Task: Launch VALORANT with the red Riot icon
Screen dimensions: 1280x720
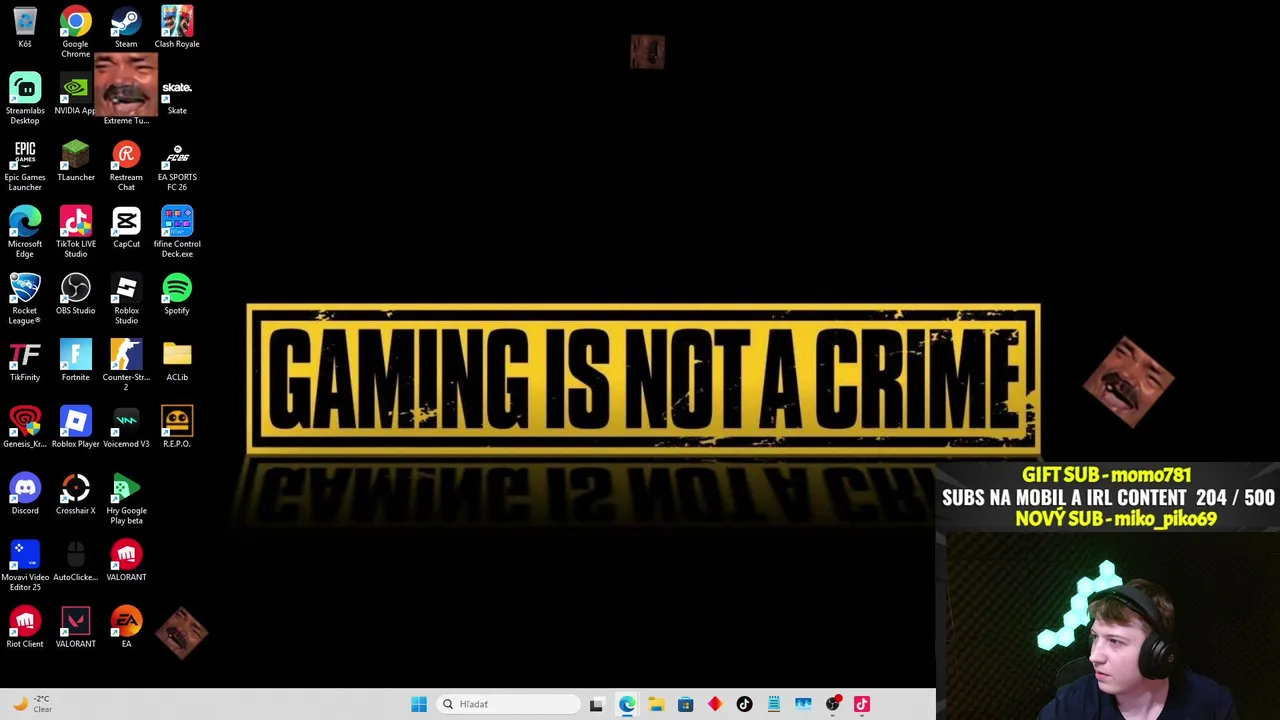Action: pyautogui.click(x=126, y=562)
